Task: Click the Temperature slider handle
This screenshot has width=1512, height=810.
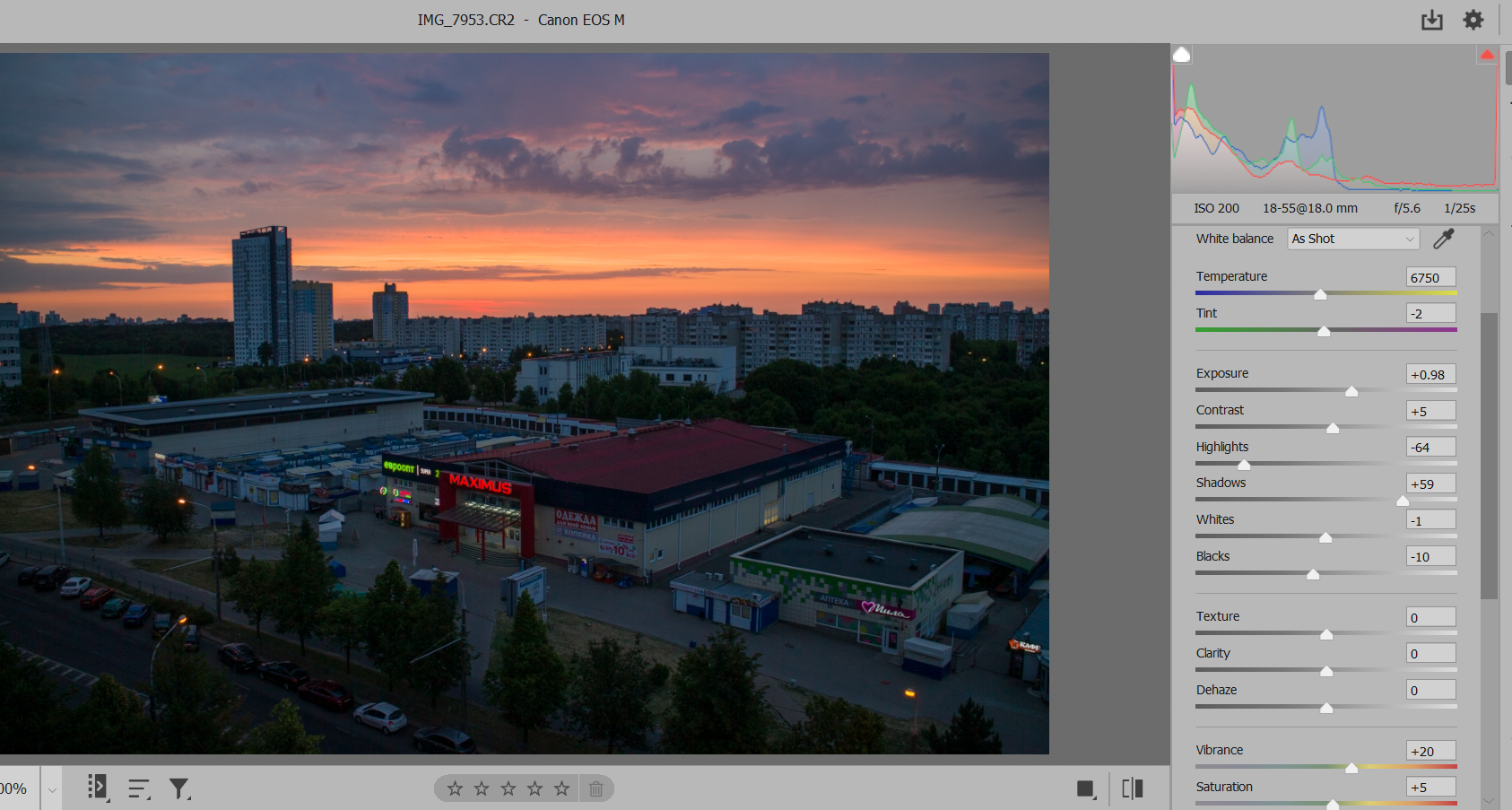Action: coord(1320,294)
